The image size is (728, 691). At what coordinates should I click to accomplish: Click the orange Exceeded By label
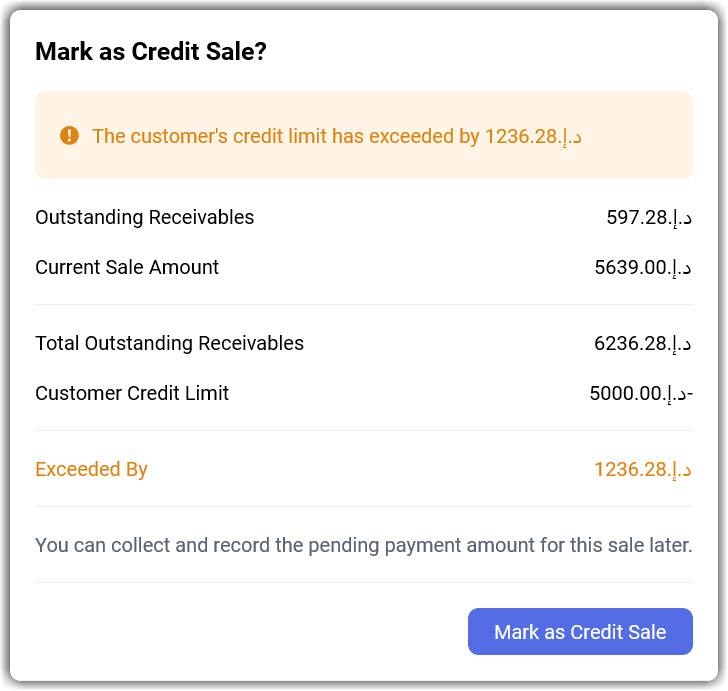pyautogui.click(x=91, y=469)
